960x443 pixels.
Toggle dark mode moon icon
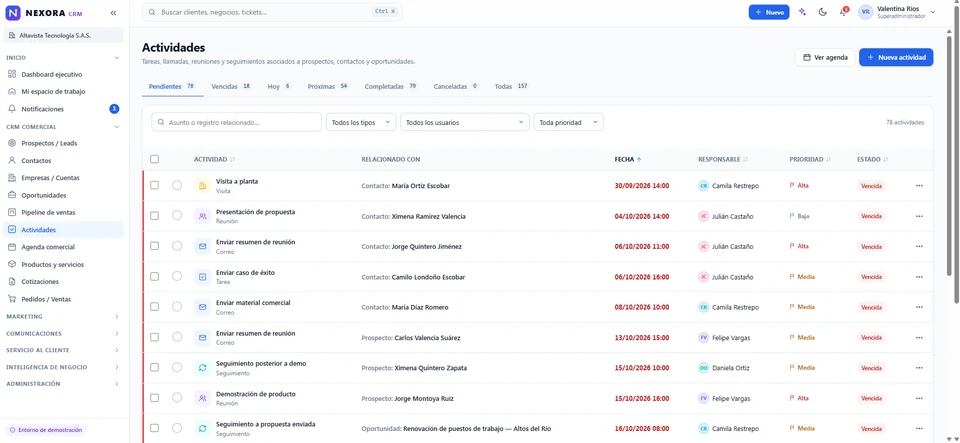click(x=823, y=12)
